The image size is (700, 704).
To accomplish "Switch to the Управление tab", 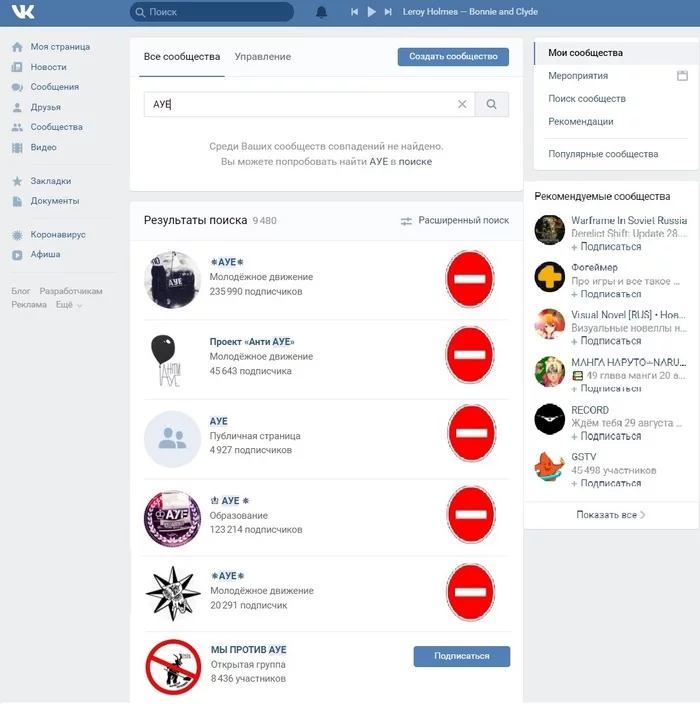I will (x=263, y=57).
